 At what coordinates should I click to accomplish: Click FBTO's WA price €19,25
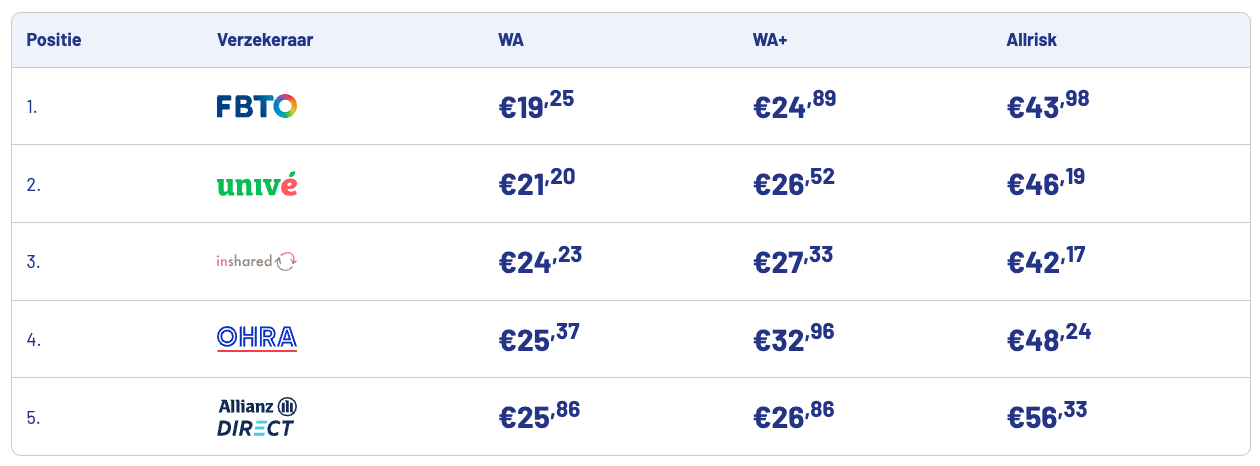pyautogui.click(x=536, y=106)
